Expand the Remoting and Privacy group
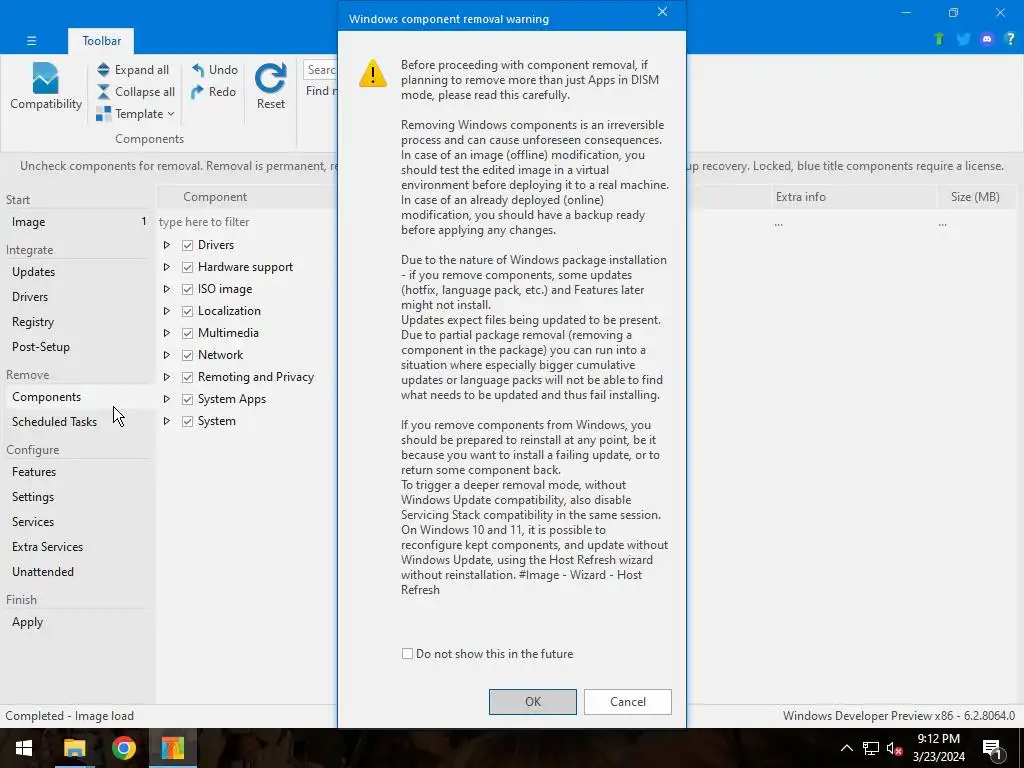The width and height of the screenshot is (1024, 768). point(167,377)
